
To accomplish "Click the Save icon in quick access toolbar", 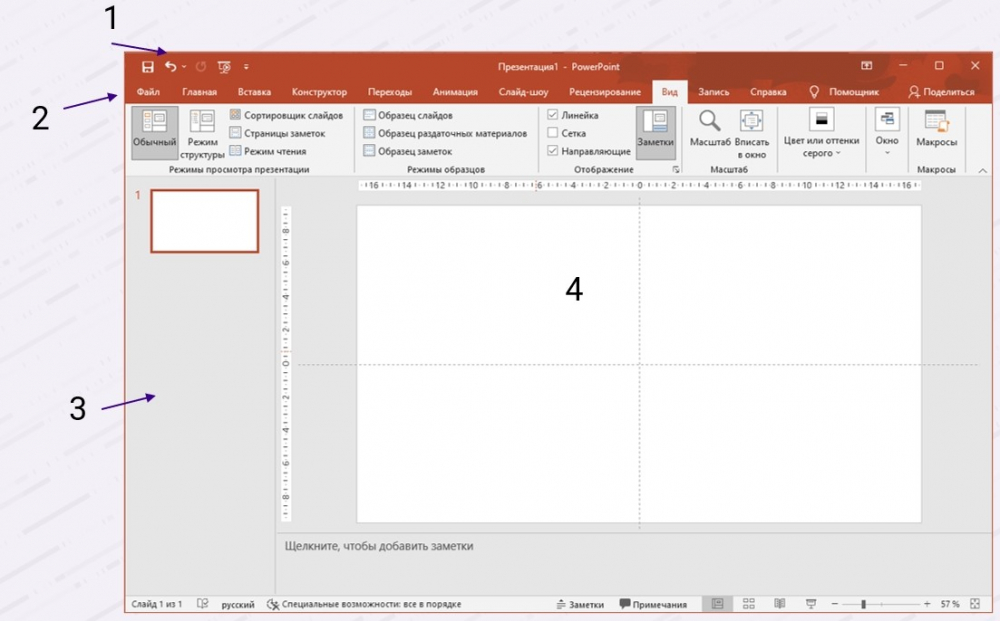I will [148, 66].
